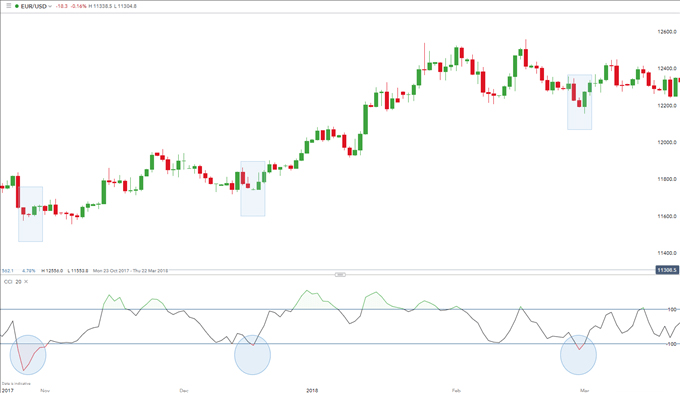Click the date range text Mon 23 Oct 2017

111,271
